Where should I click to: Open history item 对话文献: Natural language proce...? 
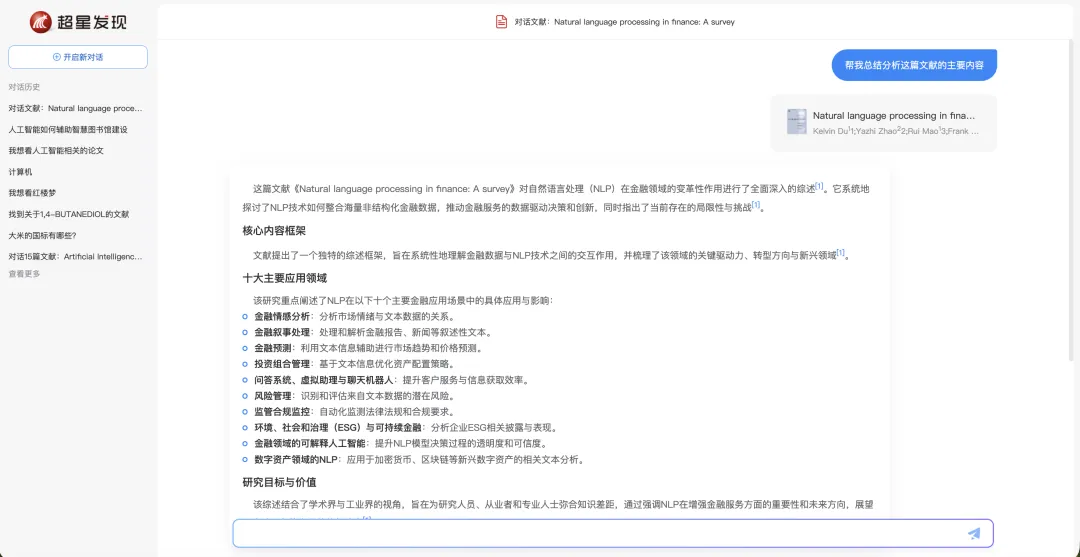coord(76,108)
